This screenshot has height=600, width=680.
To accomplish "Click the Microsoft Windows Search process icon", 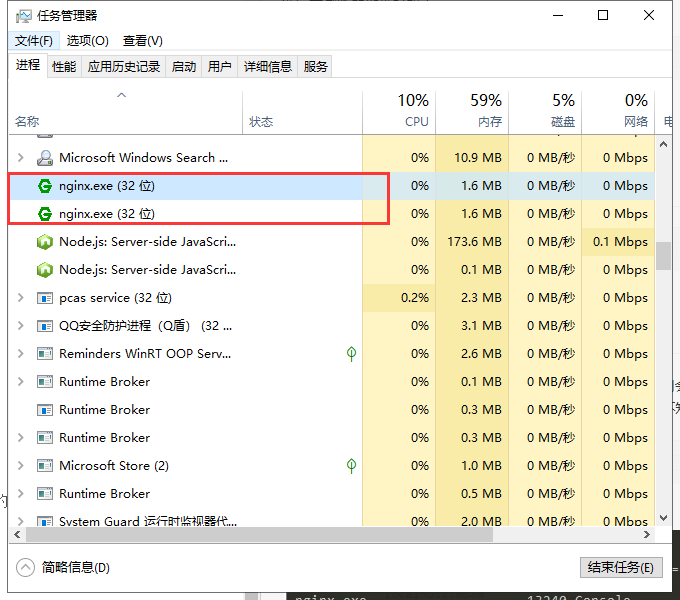I will 45,158.
